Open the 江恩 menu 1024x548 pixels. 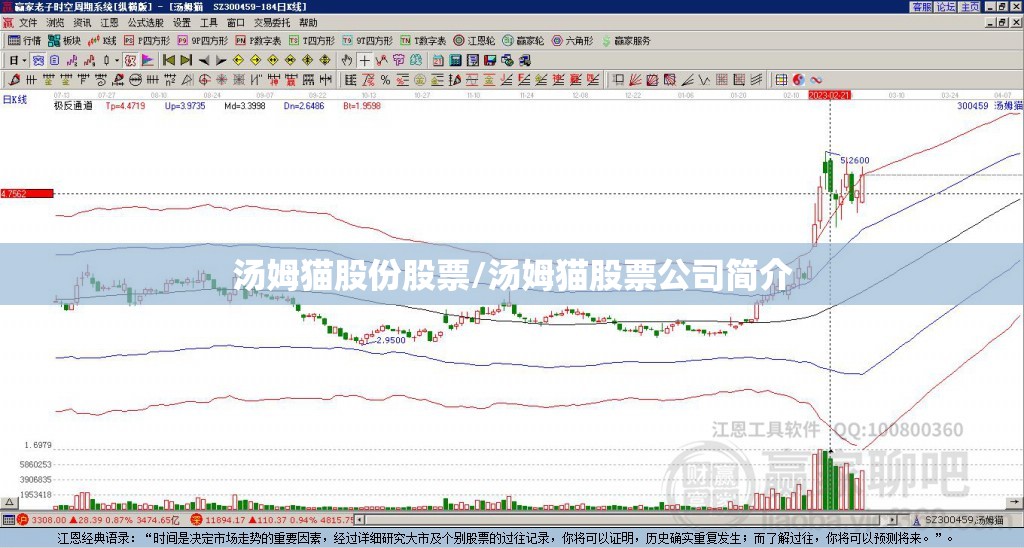109,23
